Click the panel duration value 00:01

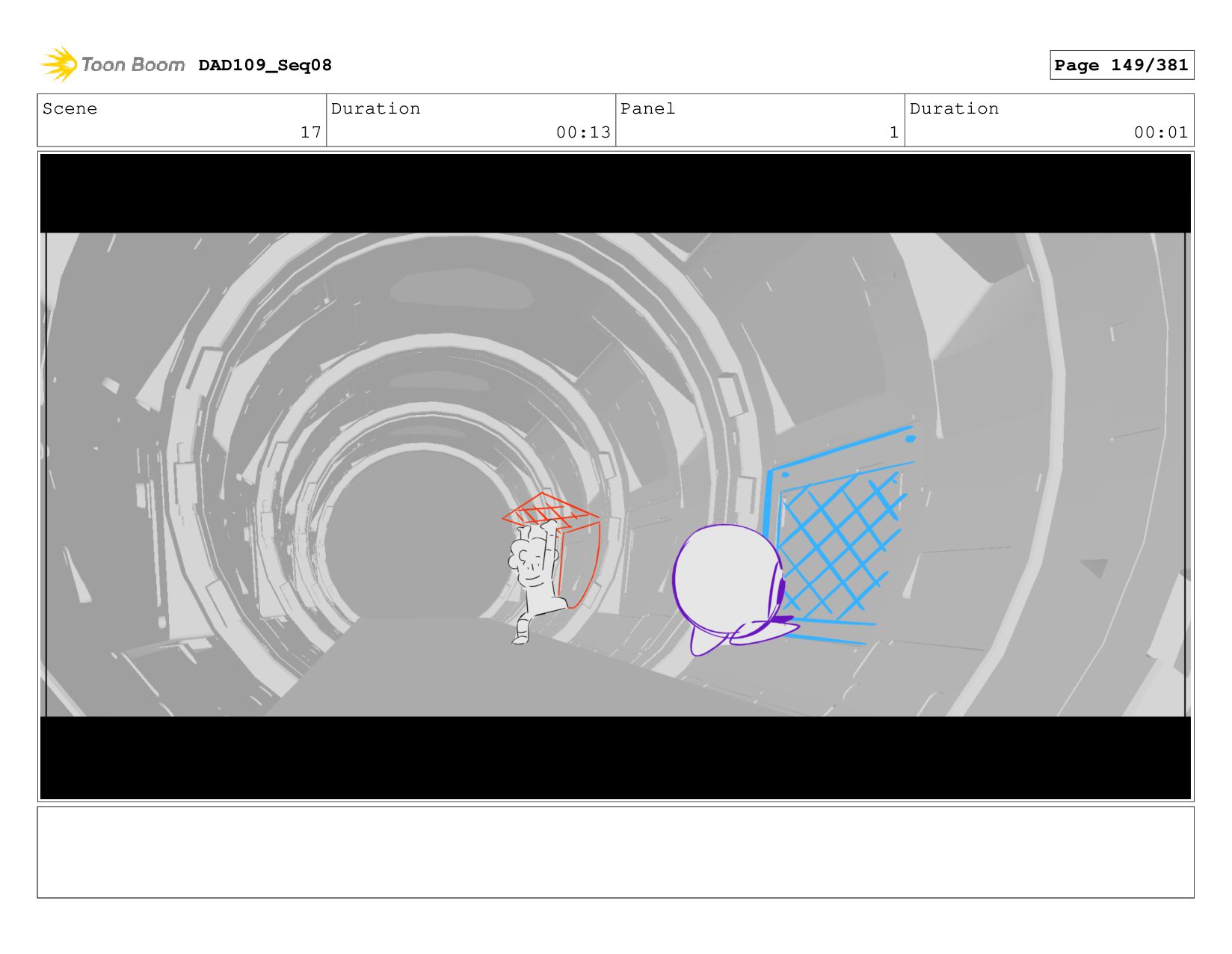(1161, 132)
